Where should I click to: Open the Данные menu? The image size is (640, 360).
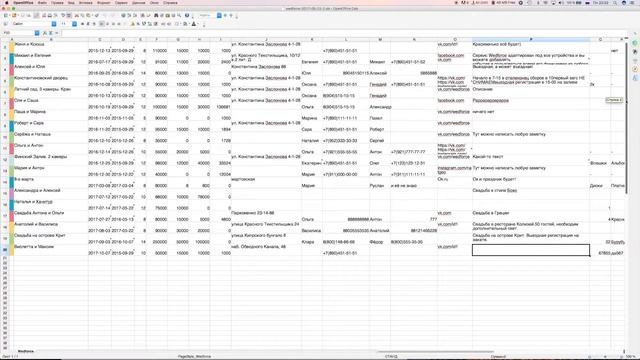pos(138,3)
